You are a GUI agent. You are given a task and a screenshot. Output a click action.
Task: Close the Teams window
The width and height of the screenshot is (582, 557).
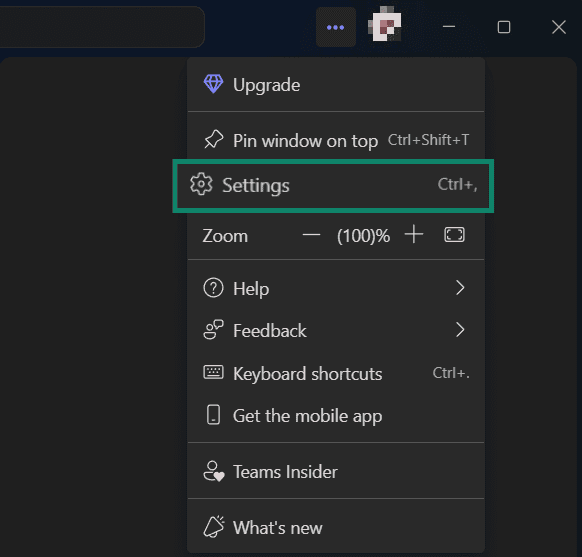pos(559,27)
